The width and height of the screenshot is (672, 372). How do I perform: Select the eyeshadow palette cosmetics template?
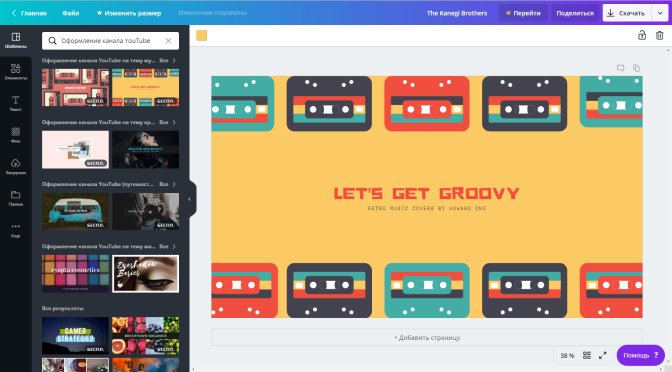[75, 274]
